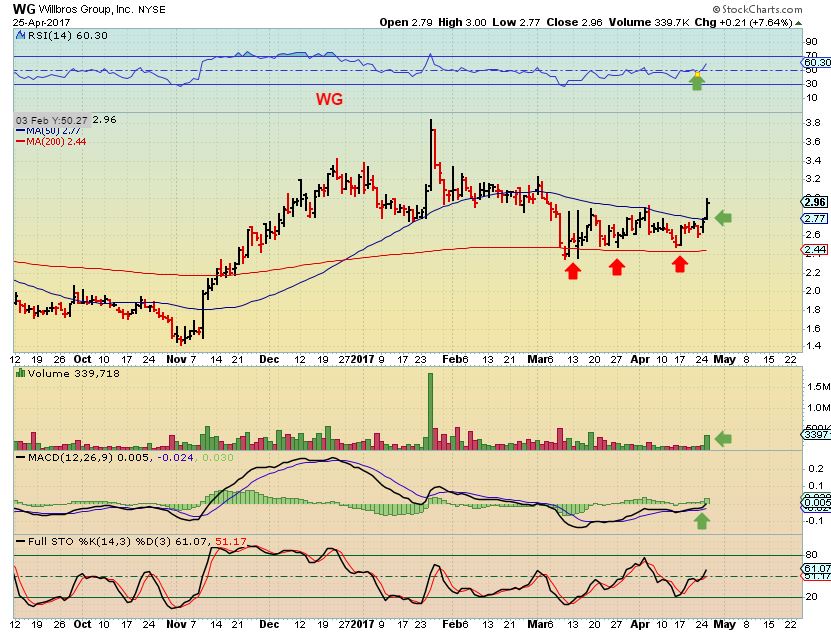This screenshot has height=632, width=831.
Task: Click Dec on the price chart date axis
Action: click(x=269, y=359)
